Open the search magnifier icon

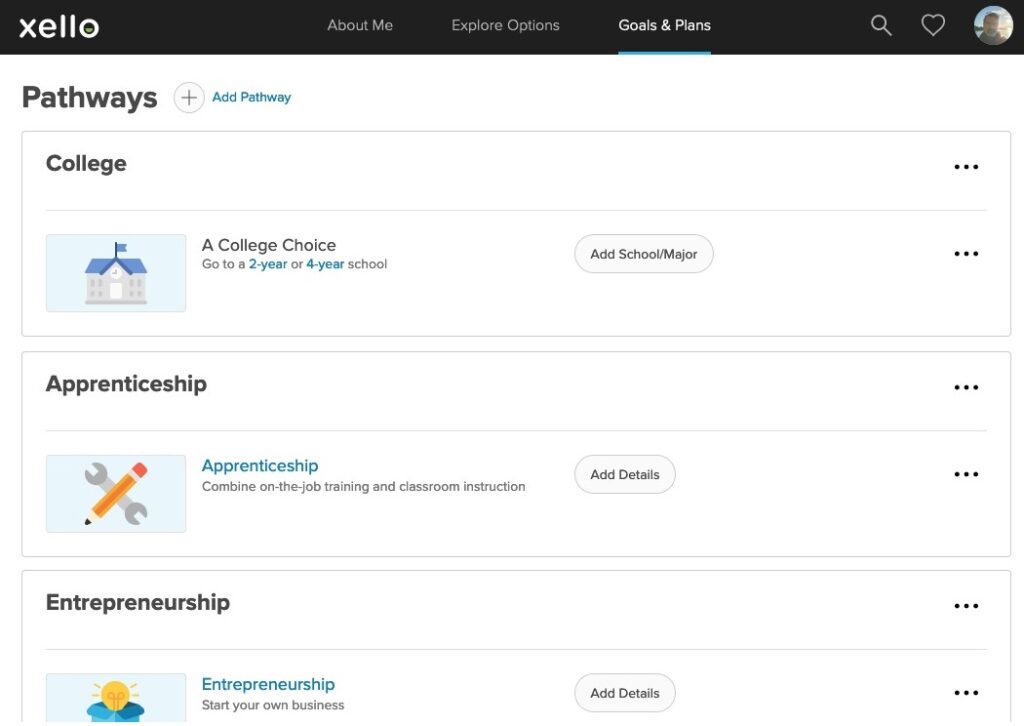881,26
